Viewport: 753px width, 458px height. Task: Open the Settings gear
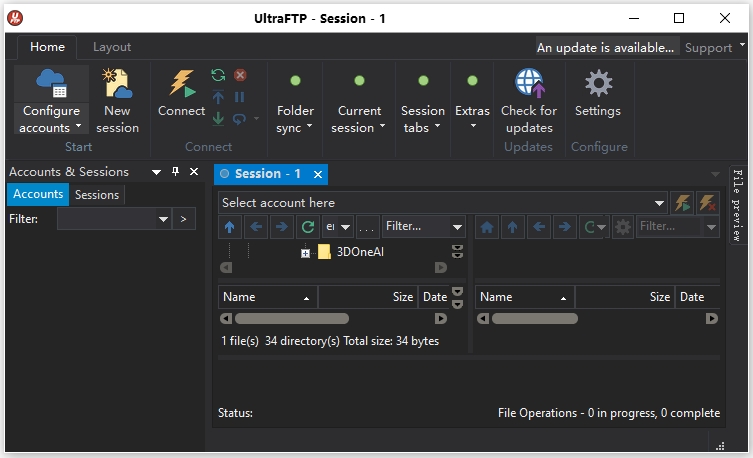pyautogui.click(x=598, y=84)
